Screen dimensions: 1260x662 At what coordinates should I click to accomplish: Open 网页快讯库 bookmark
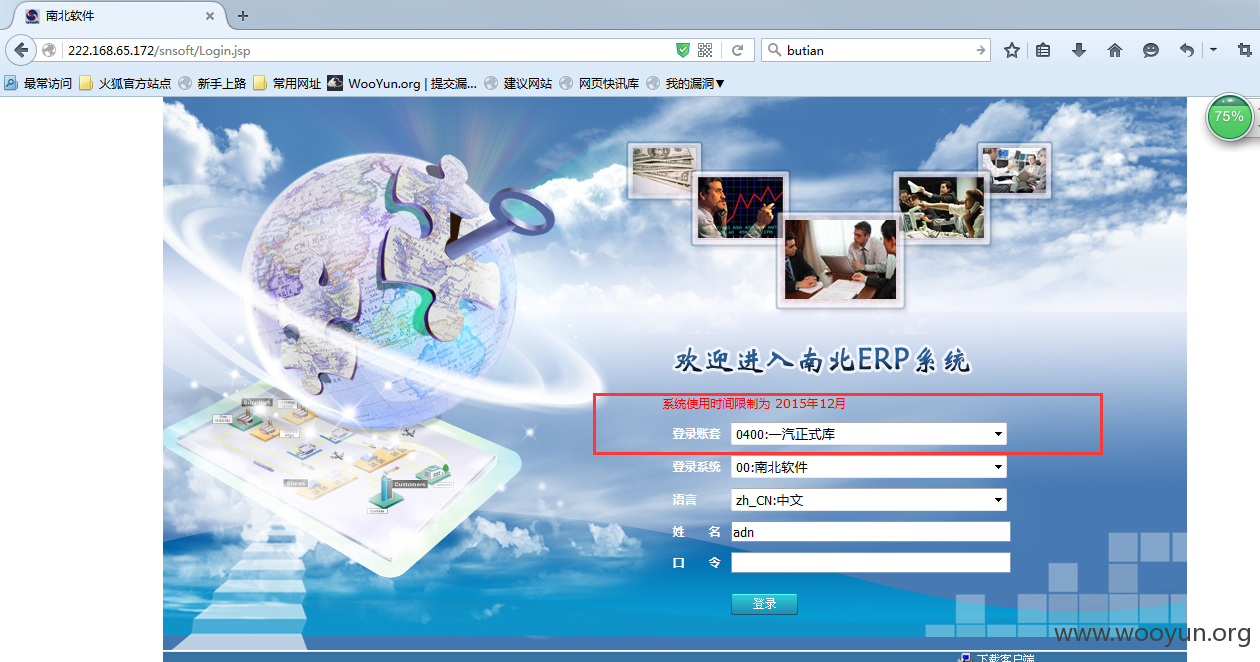(599, 83)
